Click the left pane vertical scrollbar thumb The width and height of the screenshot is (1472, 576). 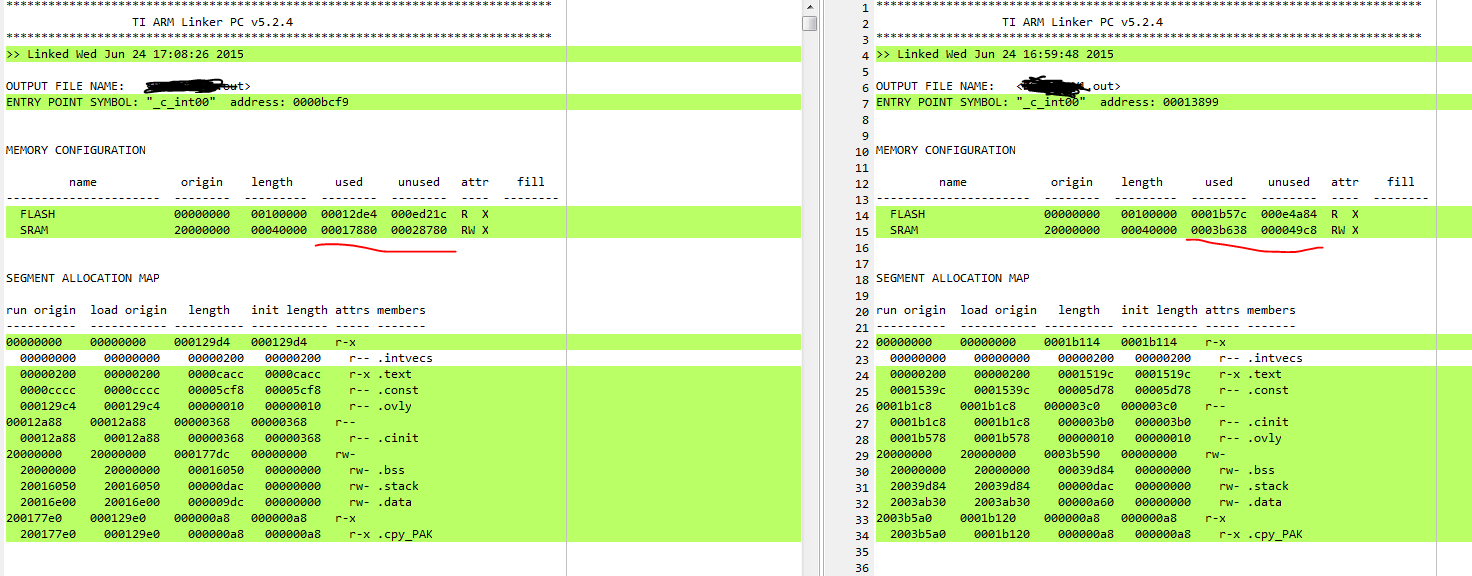810,23
